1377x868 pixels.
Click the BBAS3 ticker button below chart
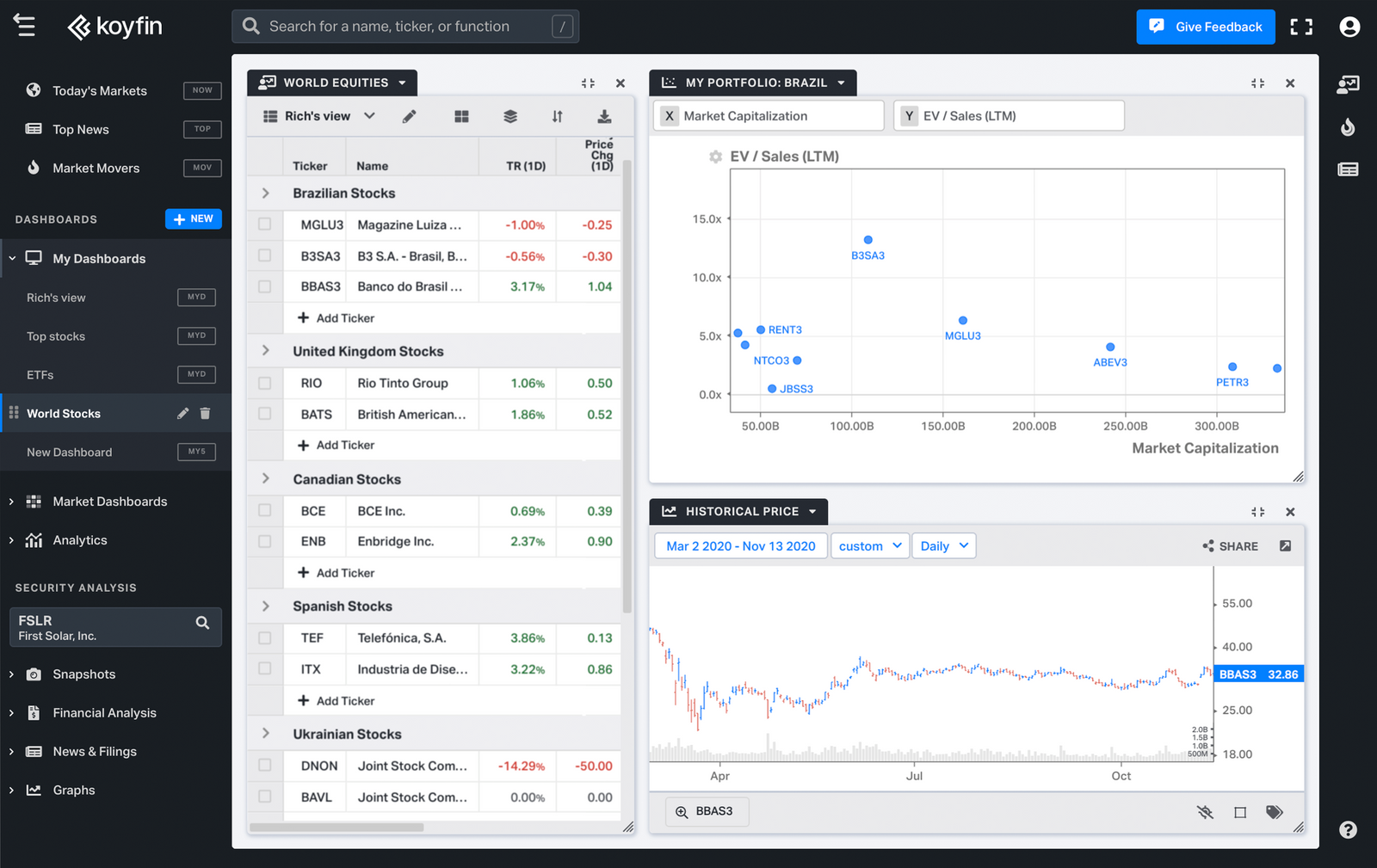click(x=707, y=811)
